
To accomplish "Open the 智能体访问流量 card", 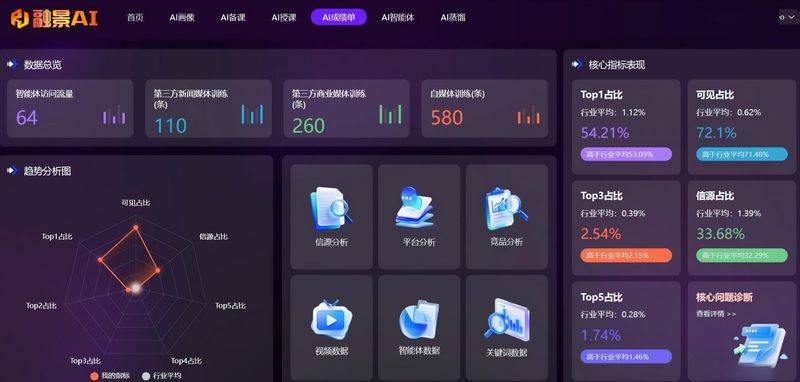I will (x=70, y=109).
